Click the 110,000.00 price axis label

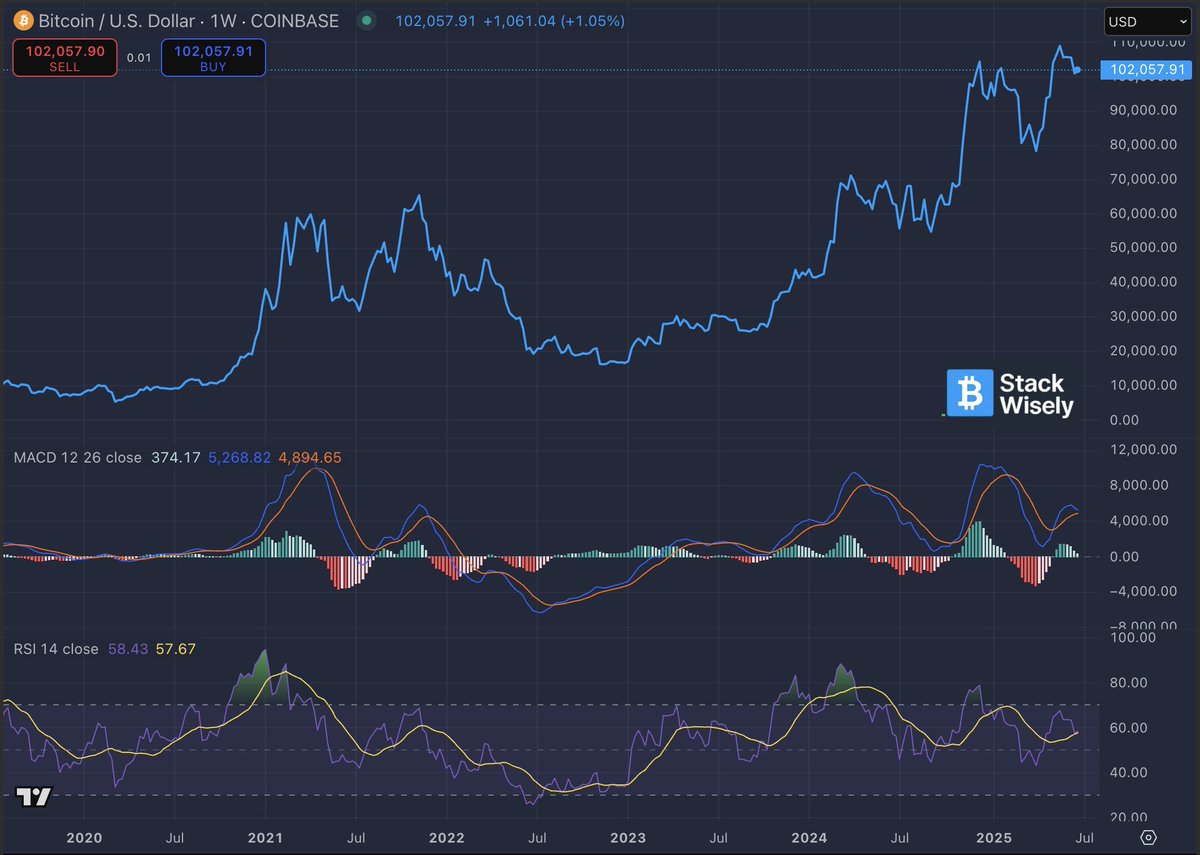[x=1150, y=42]
